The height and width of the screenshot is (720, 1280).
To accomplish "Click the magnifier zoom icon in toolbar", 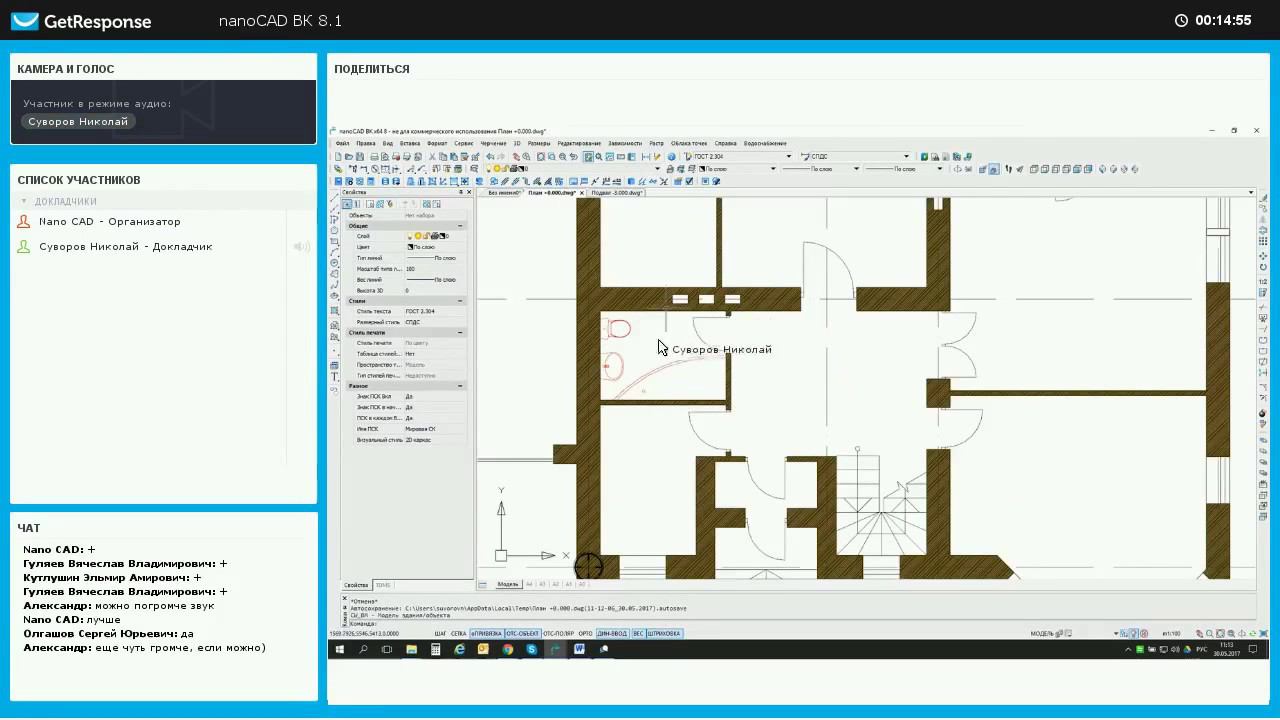I will [x=598, y=156].
